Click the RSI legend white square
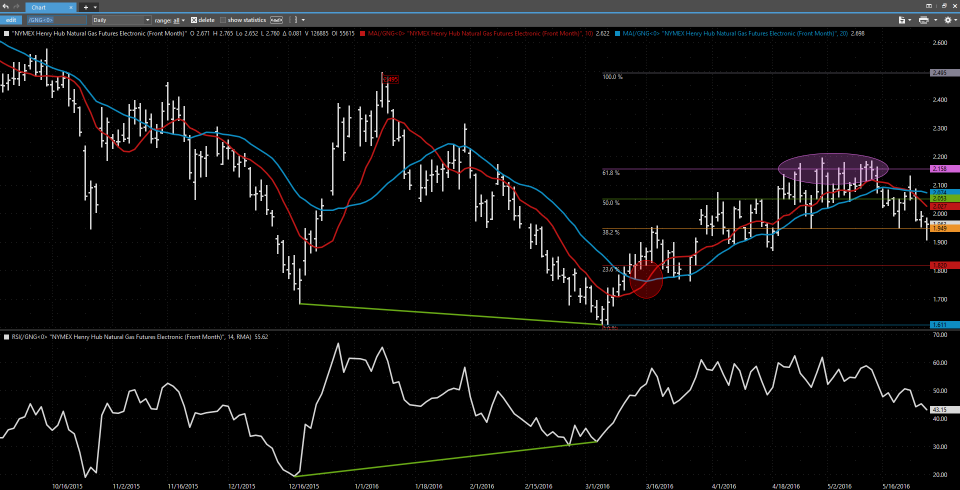Screen dimensions: 960x490 6,336
